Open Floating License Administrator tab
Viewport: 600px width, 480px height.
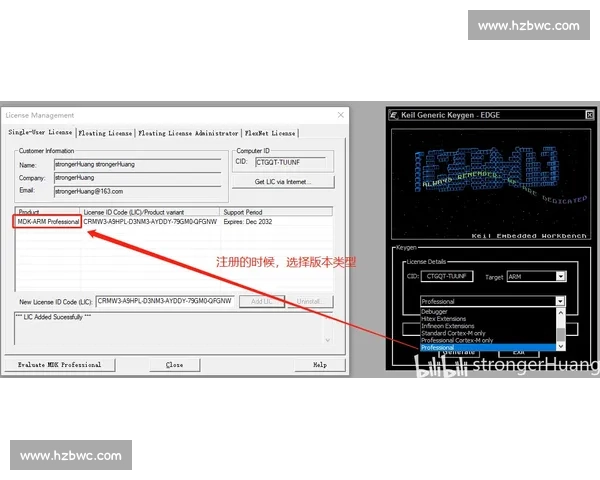pos(188,133)
